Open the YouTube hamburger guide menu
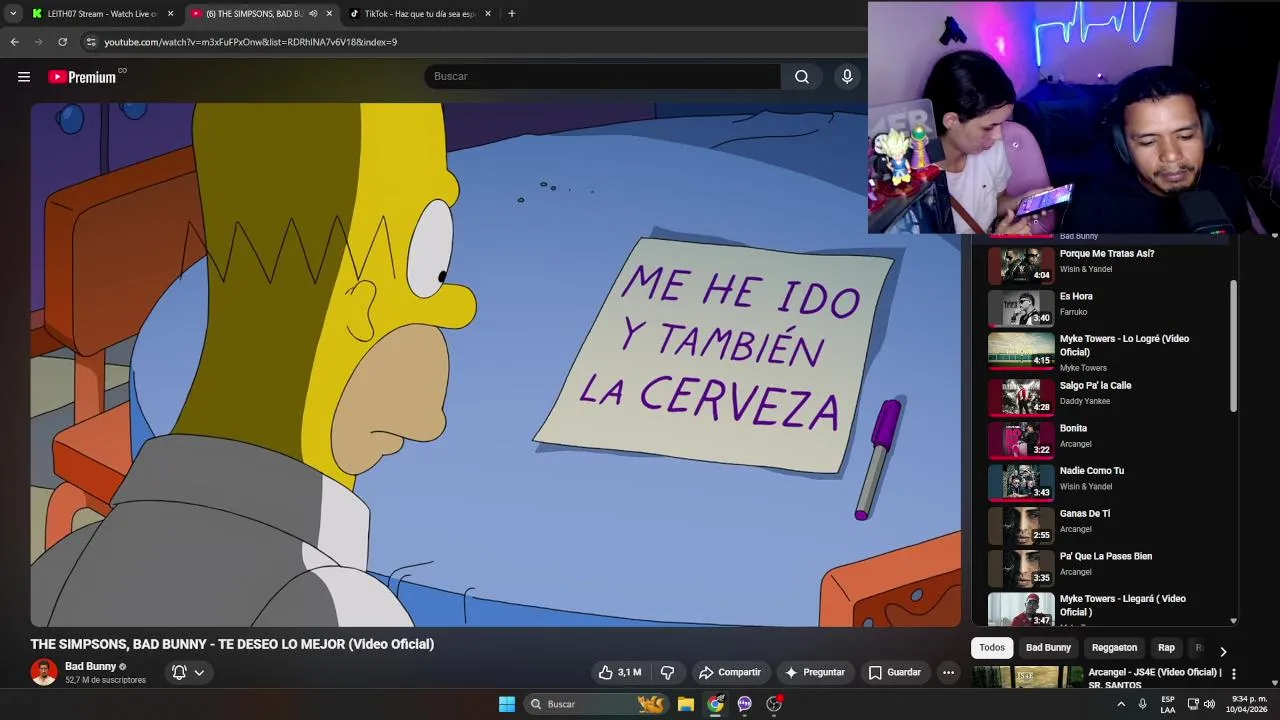Screen dimensions: 1280x720 tap(24, 77)
